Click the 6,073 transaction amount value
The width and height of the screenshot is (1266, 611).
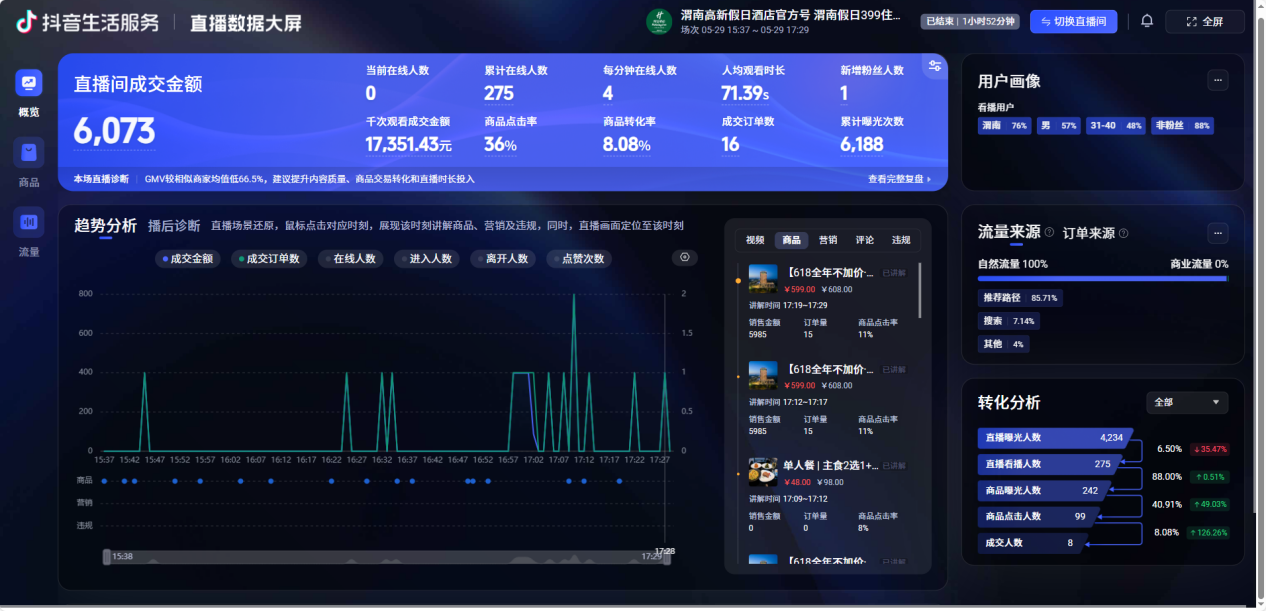click(x=114, y=131)
